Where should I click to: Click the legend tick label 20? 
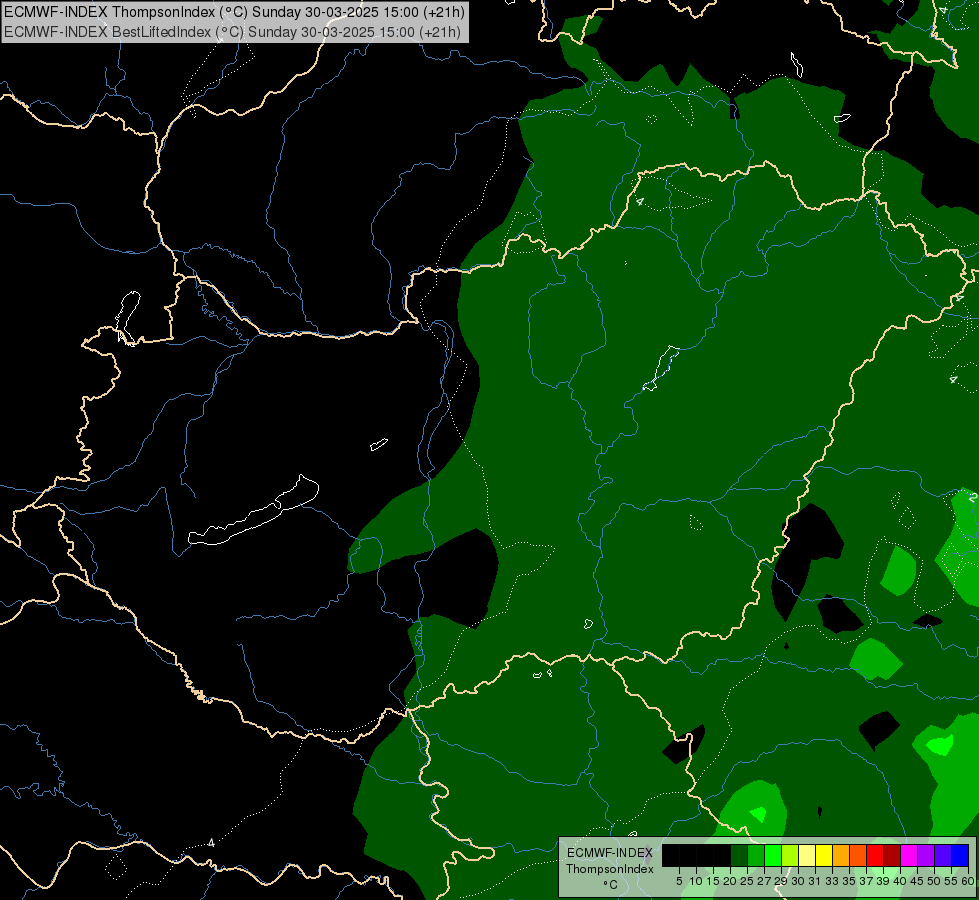(x=730, y=881)
